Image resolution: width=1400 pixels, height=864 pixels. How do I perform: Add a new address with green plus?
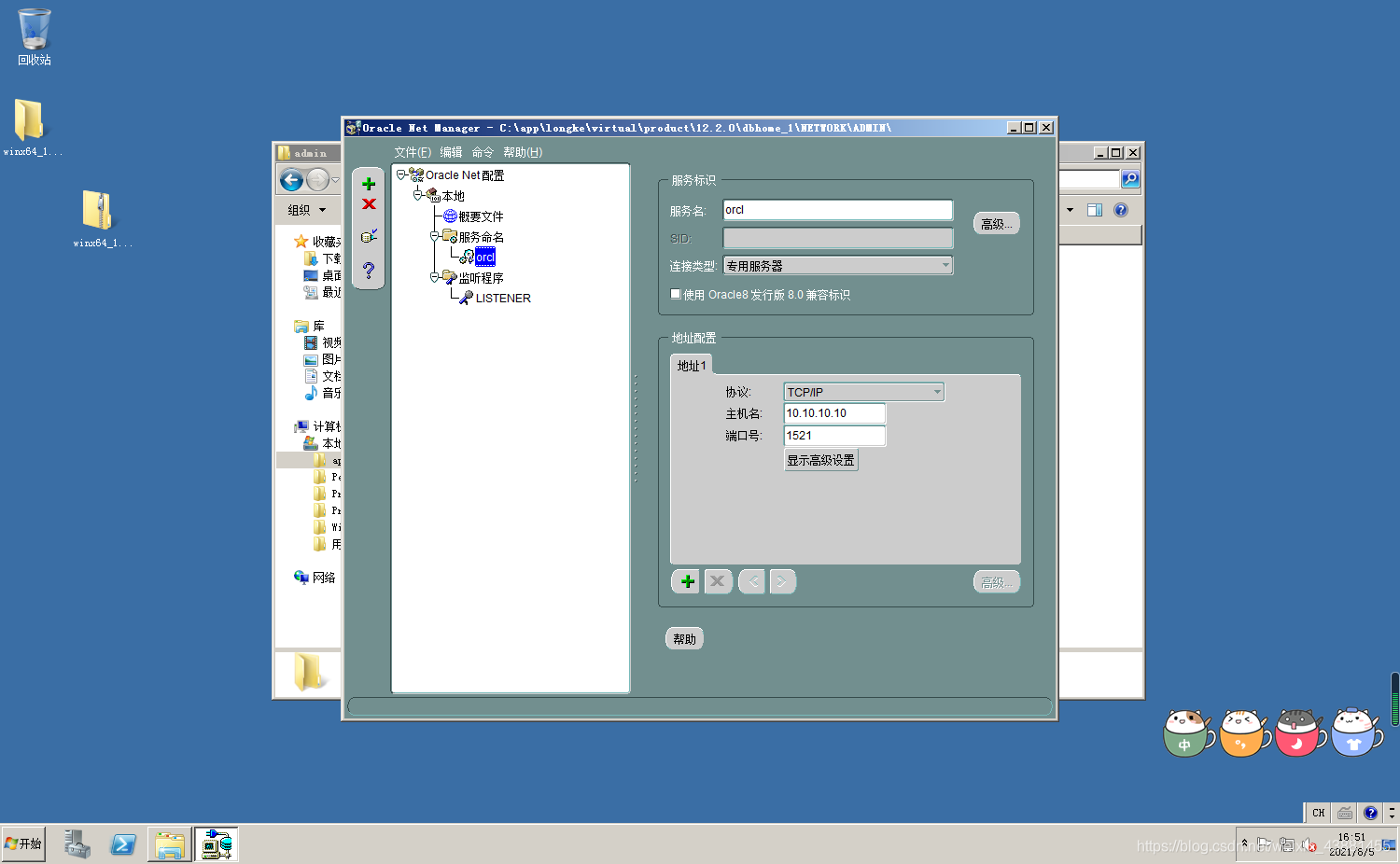[x=686, y=581]
